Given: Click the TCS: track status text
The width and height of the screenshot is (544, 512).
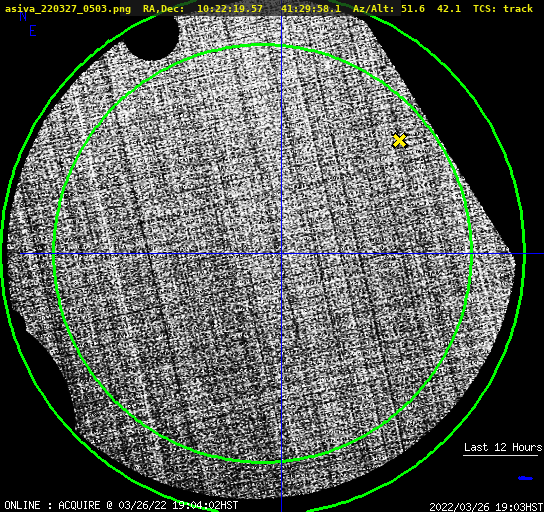Looking at the screenshot, I should (503, 8).
